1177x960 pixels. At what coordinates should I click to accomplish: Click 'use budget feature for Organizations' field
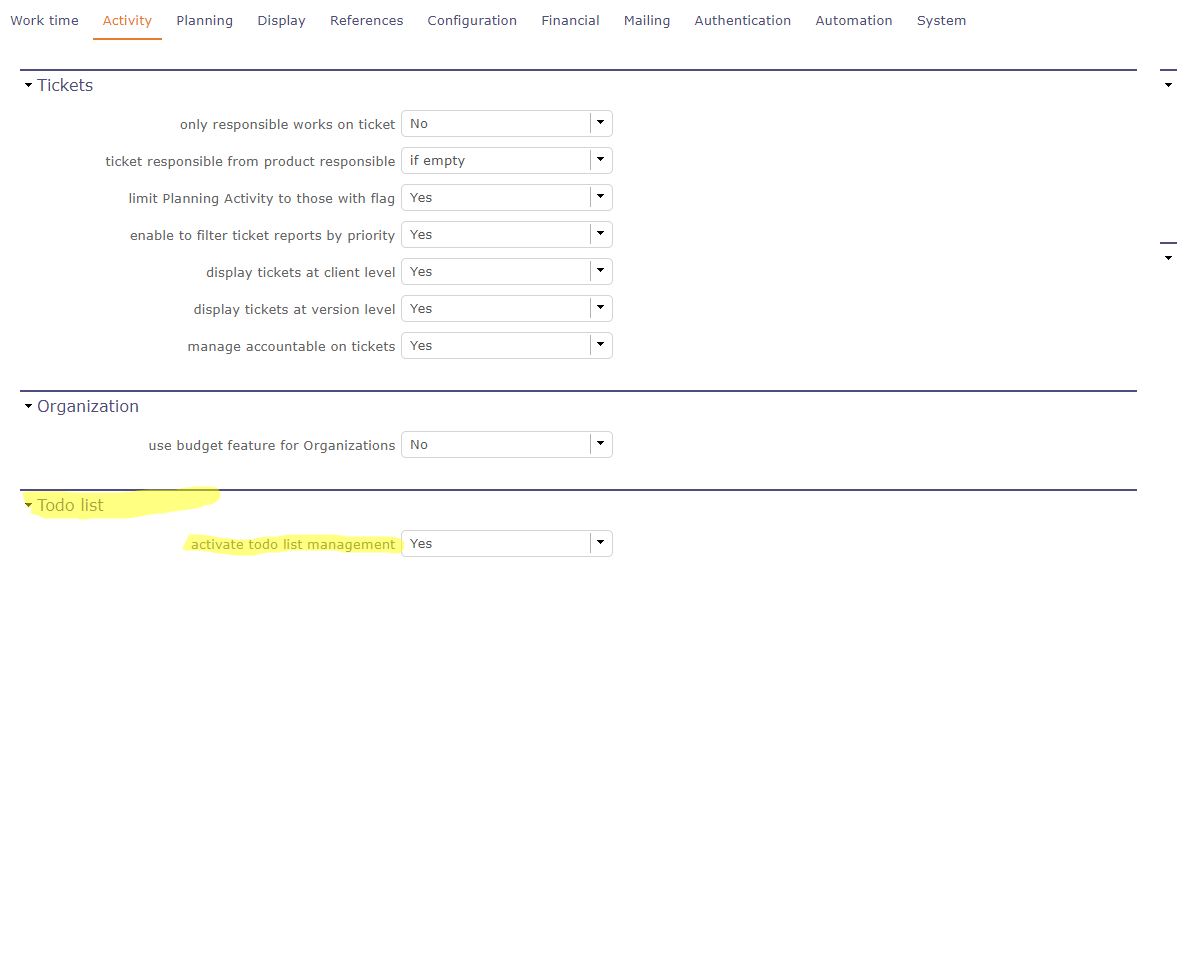pos(496,445)
